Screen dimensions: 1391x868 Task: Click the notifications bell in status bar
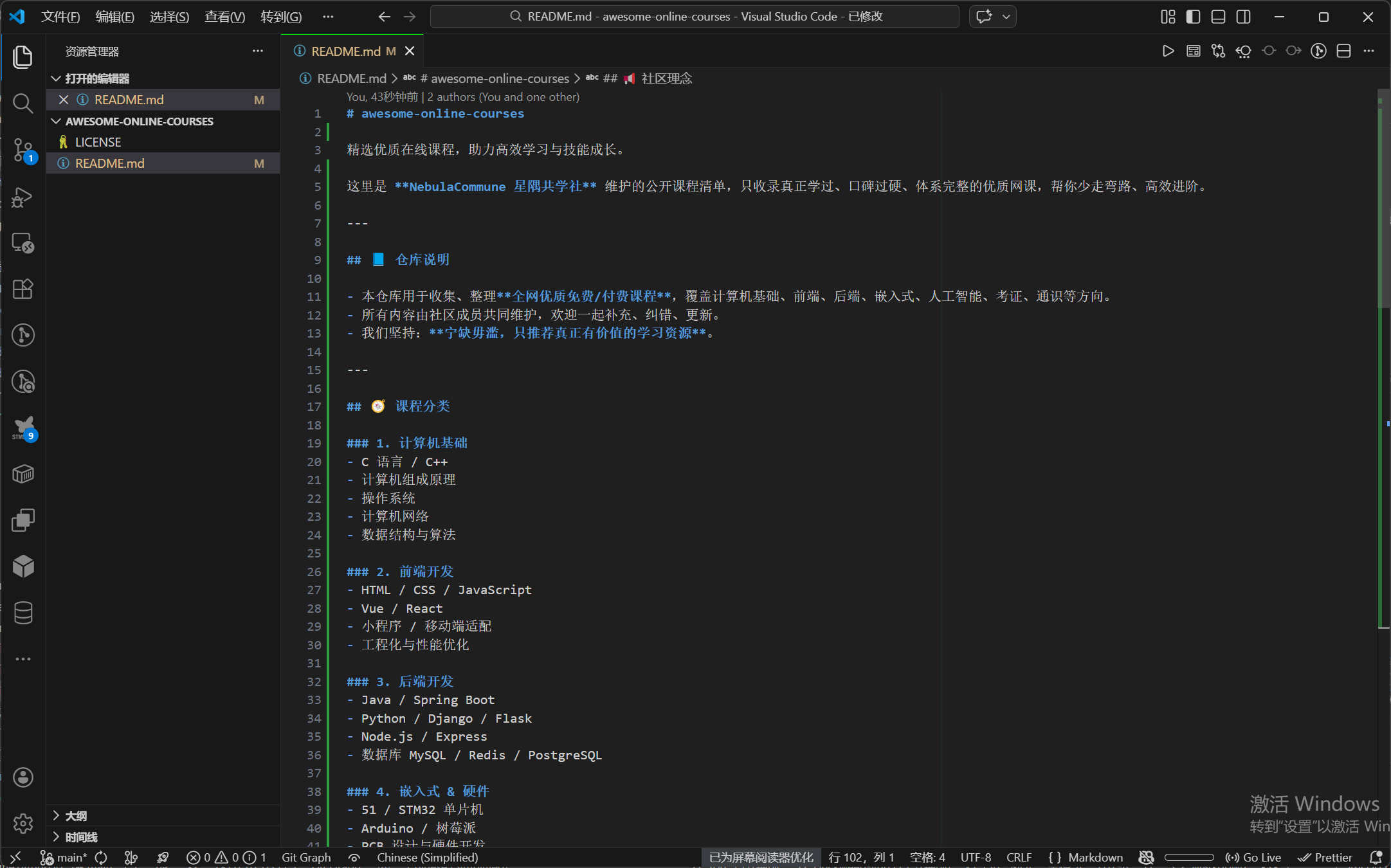point(1376,858)
